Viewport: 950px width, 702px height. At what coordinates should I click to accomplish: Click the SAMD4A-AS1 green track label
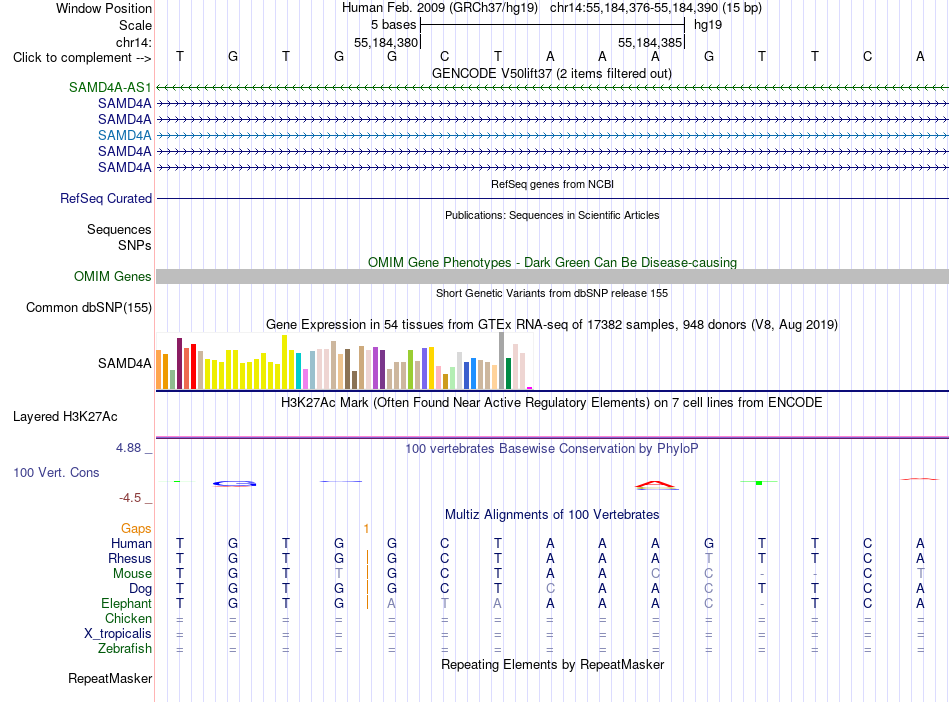pyautogui.click(x=110, y=87)
